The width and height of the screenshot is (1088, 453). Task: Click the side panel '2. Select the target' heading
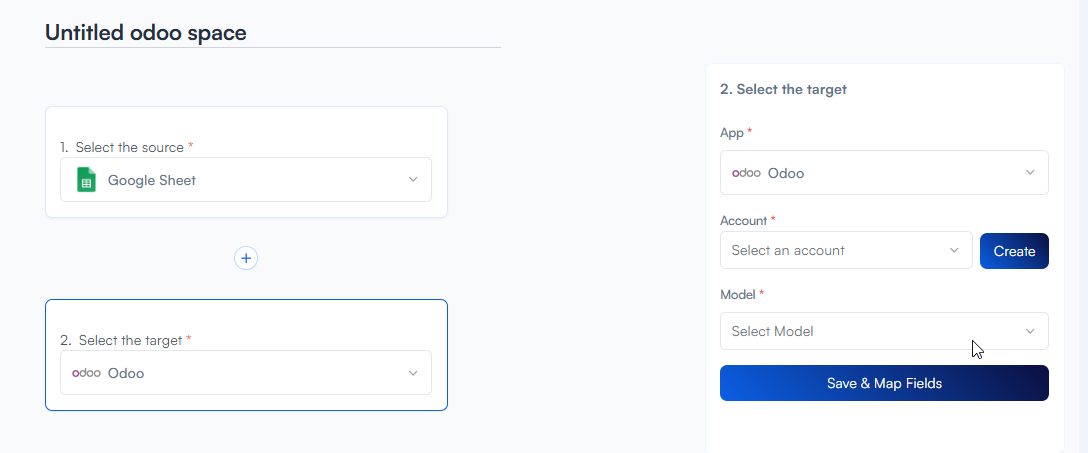[x=783, y=89]
